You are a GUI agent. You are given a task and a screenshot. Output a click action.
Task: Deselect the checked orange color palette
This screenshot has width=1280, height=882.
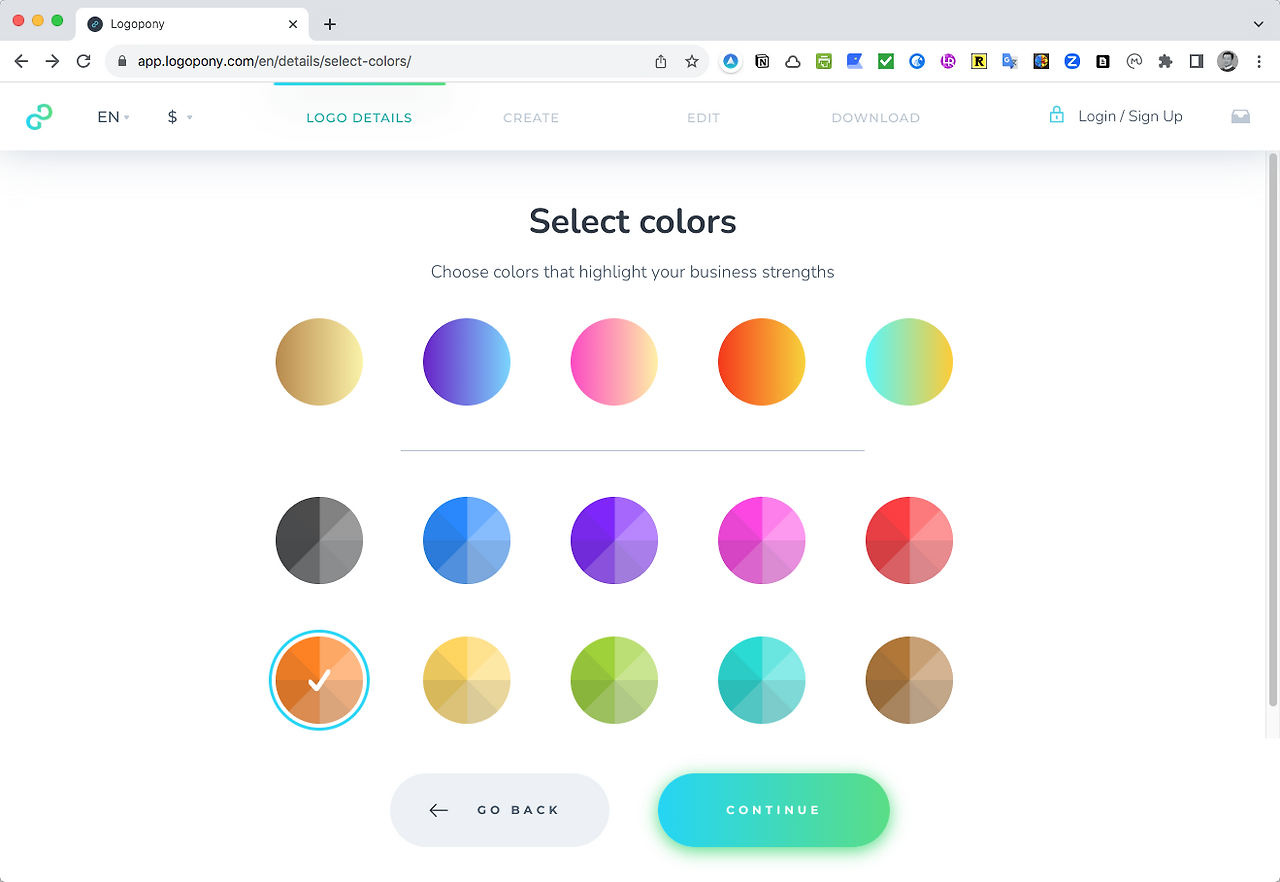click(x=319, y=680)
